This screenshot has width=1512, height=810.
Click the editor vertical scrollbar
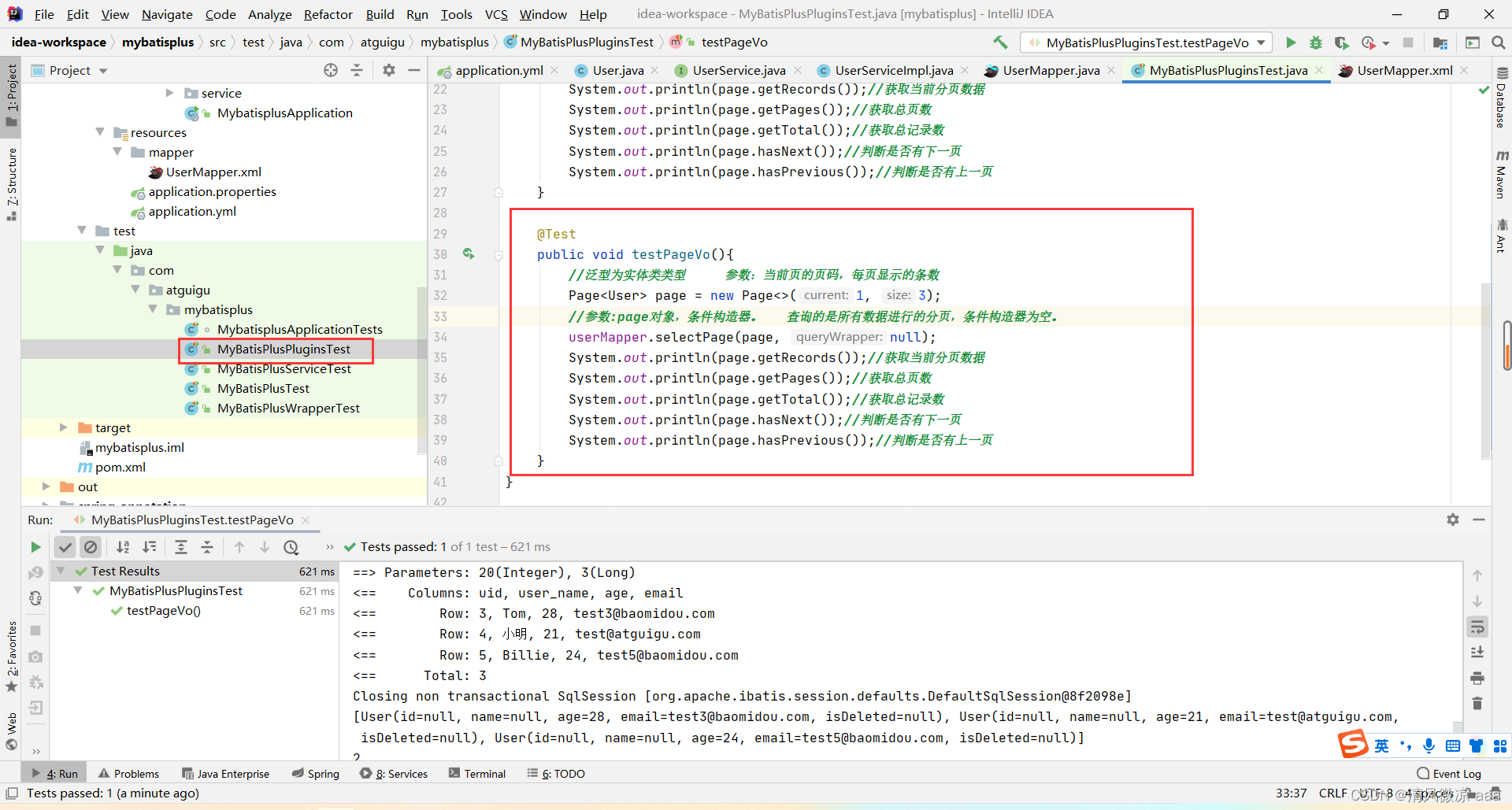(1485, 370)
